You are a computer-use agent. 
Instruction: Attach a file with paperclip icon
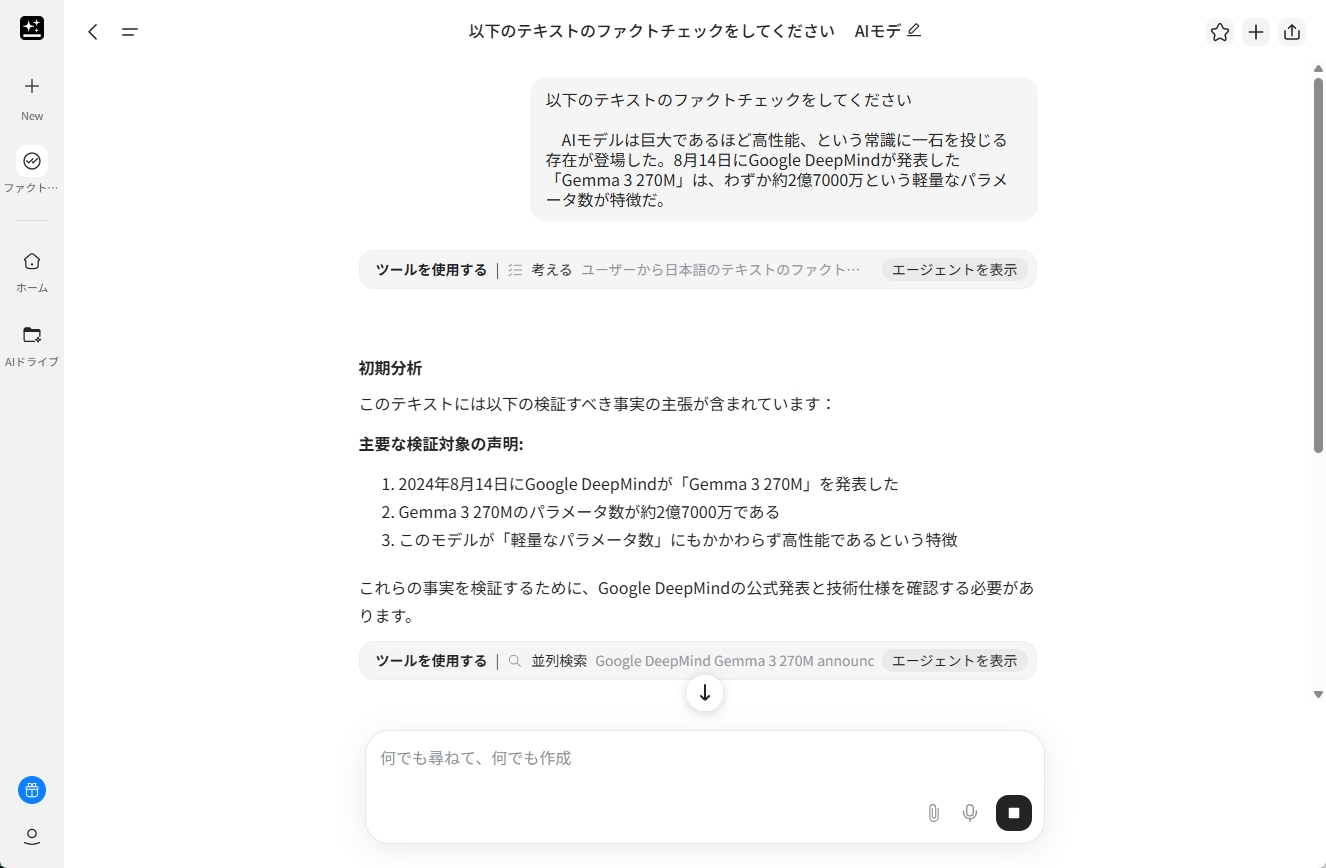pyautogui.click(x=933, y=813)
